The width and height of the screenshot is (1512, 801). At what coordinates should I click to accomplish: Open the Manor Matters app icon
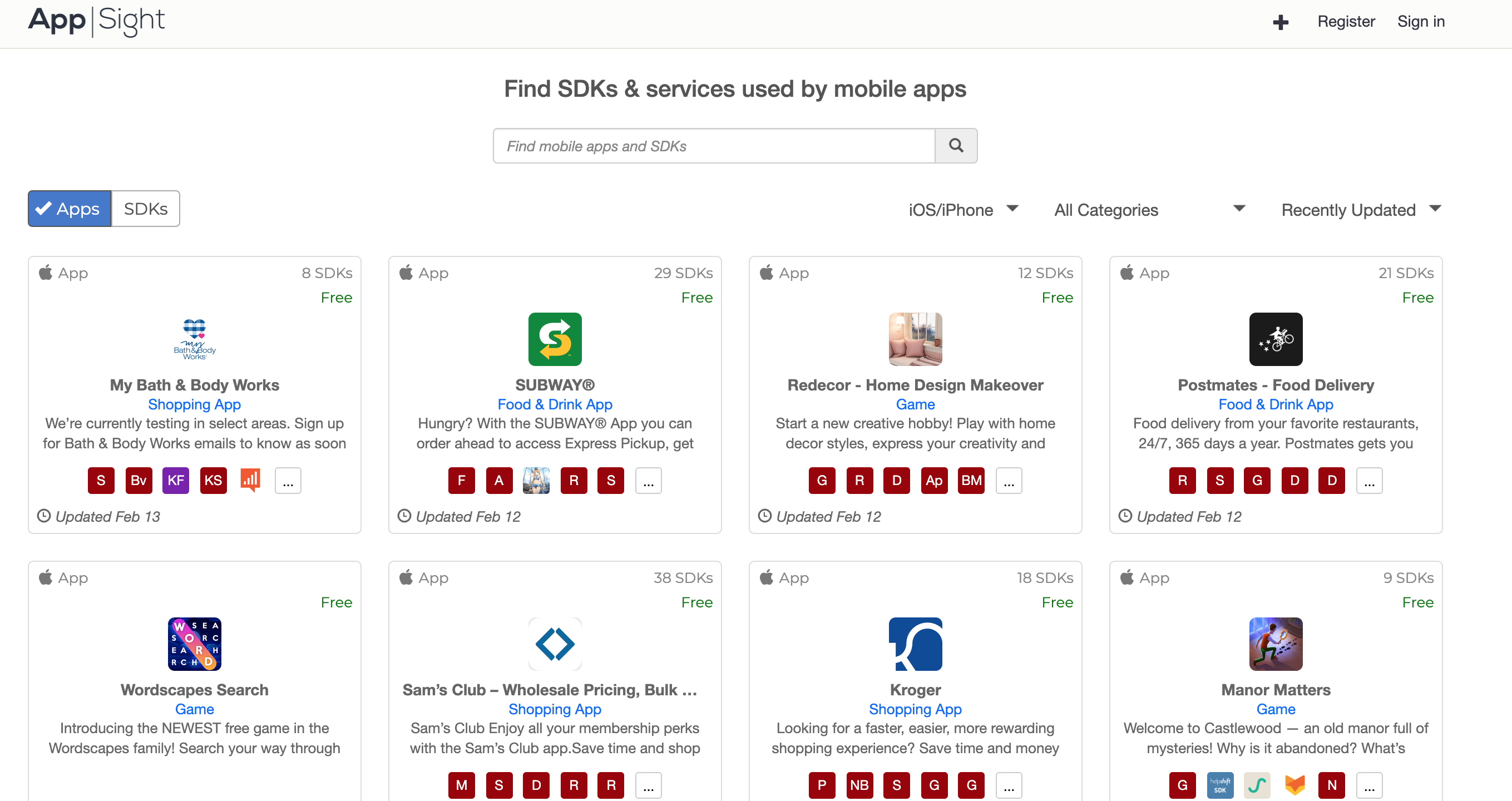(x=1276, y=644)
